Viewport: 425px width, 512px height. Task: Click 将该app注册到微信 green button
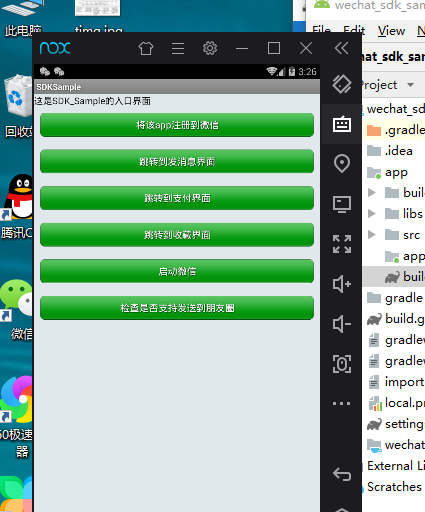click(177, 125)
